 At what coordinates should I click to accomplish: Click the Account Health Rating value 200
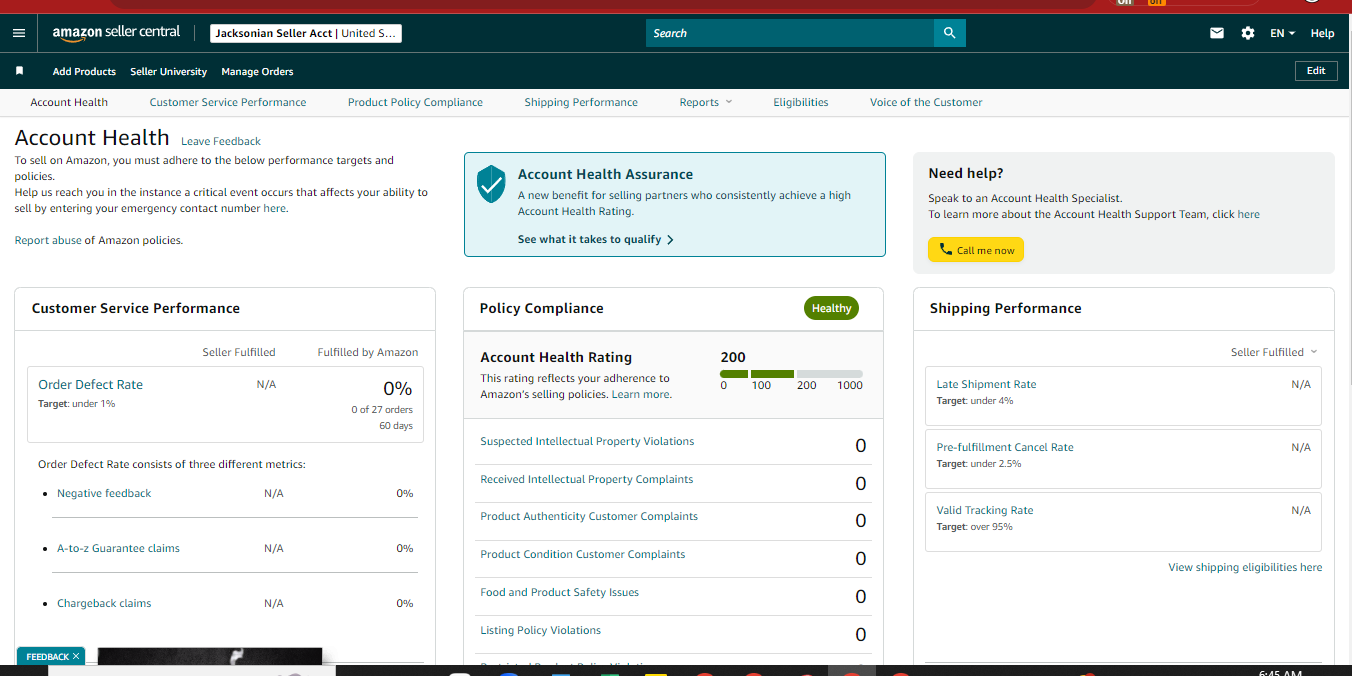coord(733,357)
